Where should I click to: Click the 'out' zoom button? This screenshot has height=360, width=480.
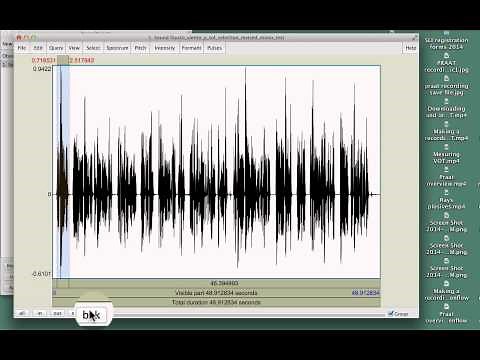point(58,313)
